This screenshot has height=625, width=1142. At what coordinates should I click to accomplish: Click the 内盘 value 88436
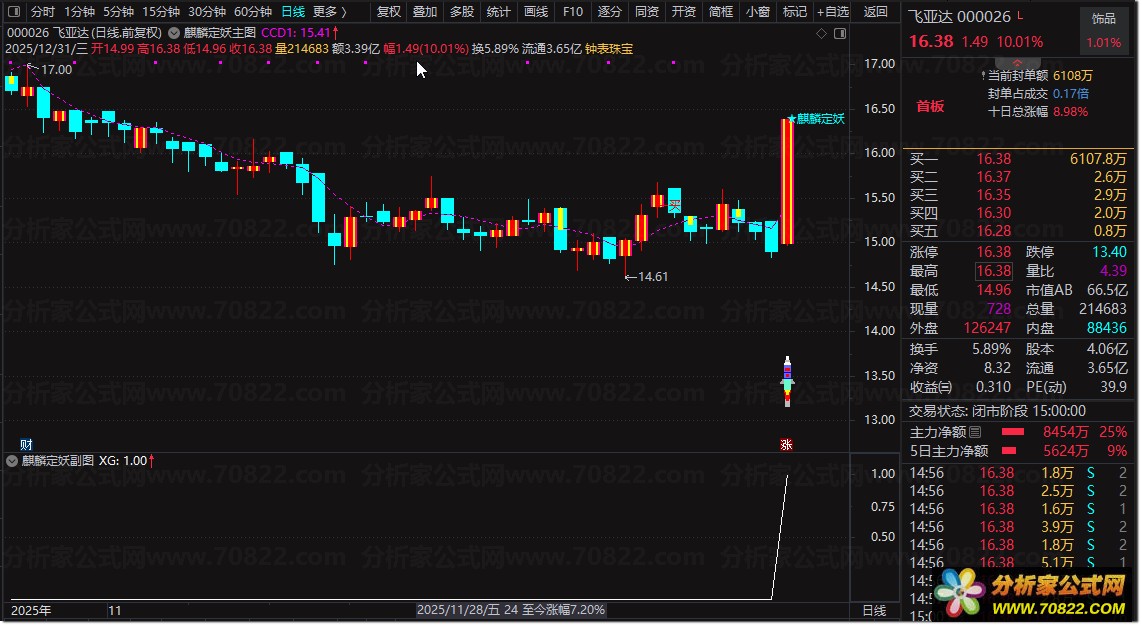pos(1106,328)
